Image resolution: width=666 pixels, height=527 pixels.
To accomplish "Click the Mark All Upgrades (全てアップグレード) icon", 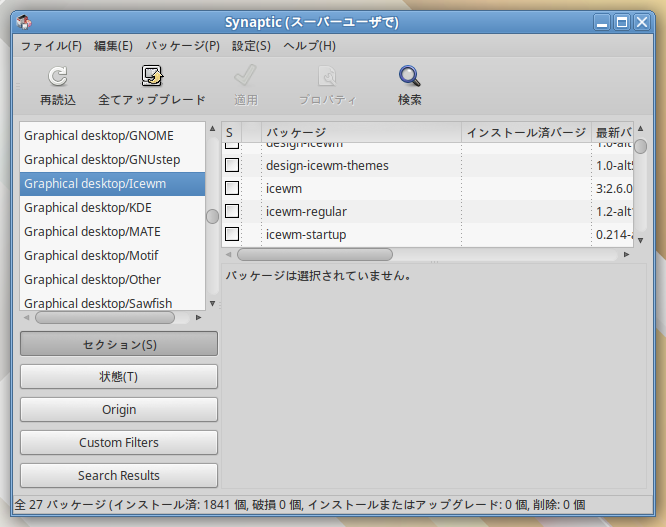I will (152, 76).
